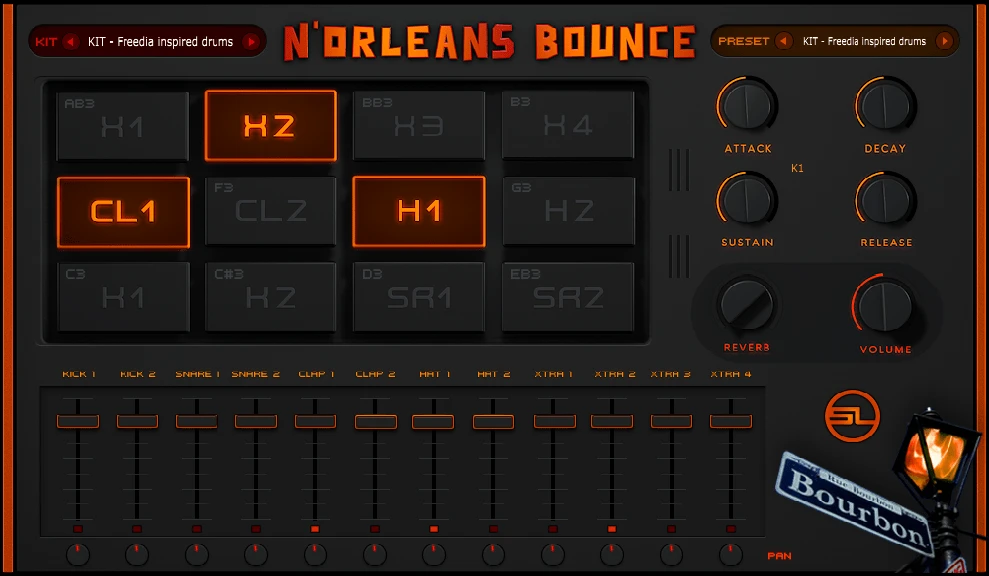Load the previous kit with KIT left arrow

point(71,42)
